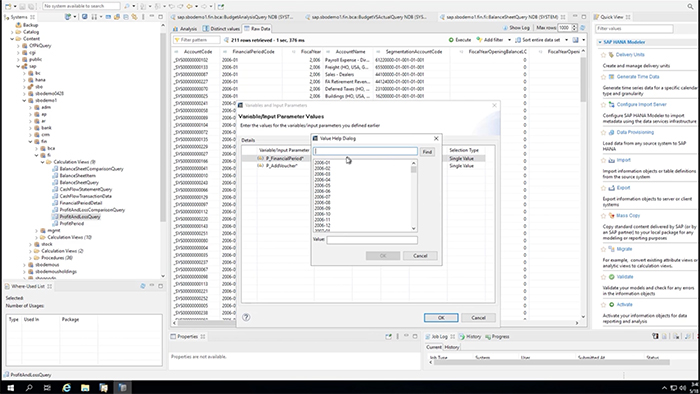The image size is (700, 394).
Task: Select BalanceSheetComparisonQuery in tree
Action: pos(91,169)
